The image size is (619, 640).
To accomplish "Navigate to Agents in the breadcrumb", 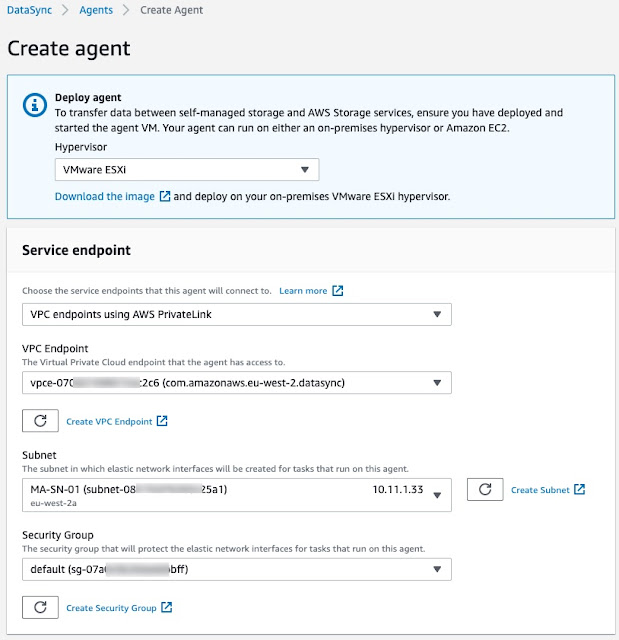I will coord(96,10).
